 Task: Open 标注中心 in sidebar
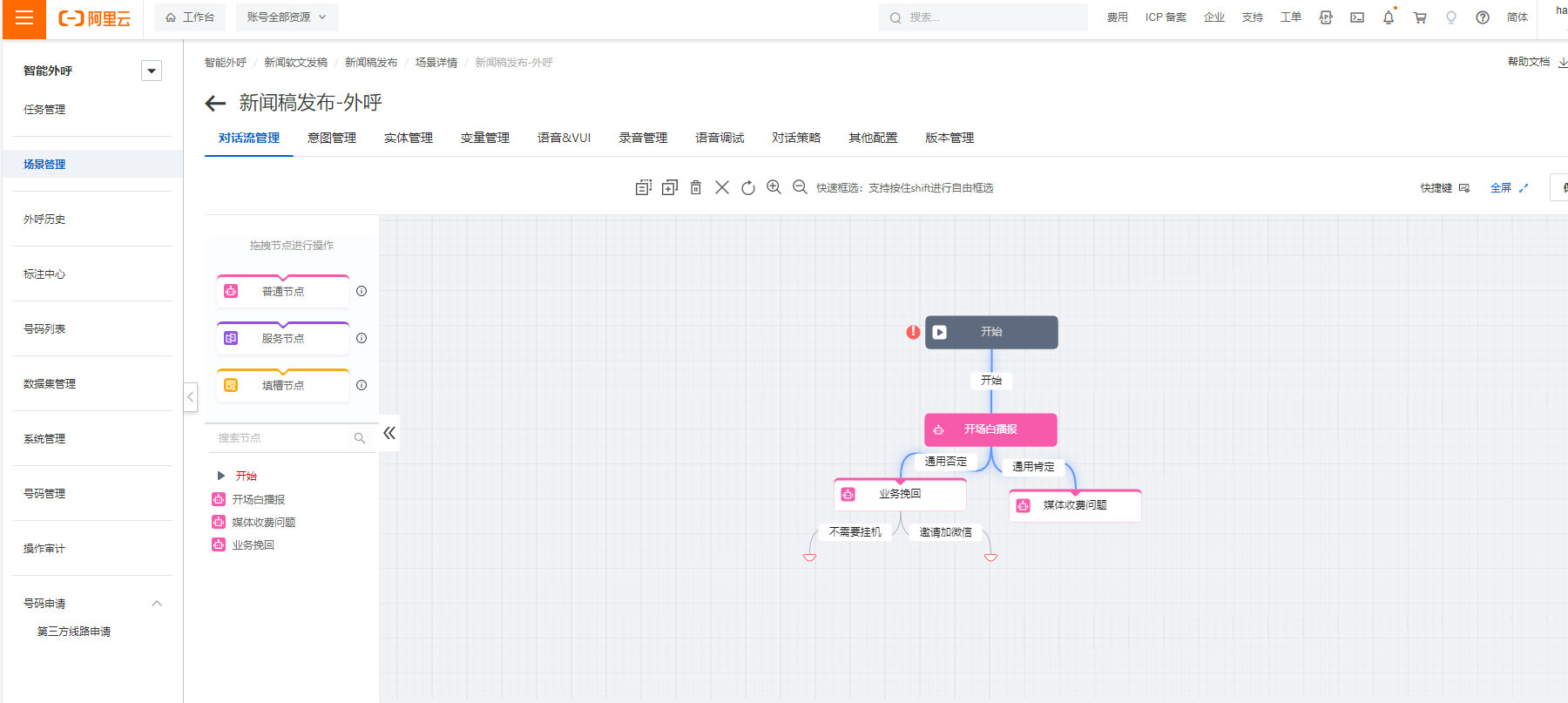(x=44, y=274)
